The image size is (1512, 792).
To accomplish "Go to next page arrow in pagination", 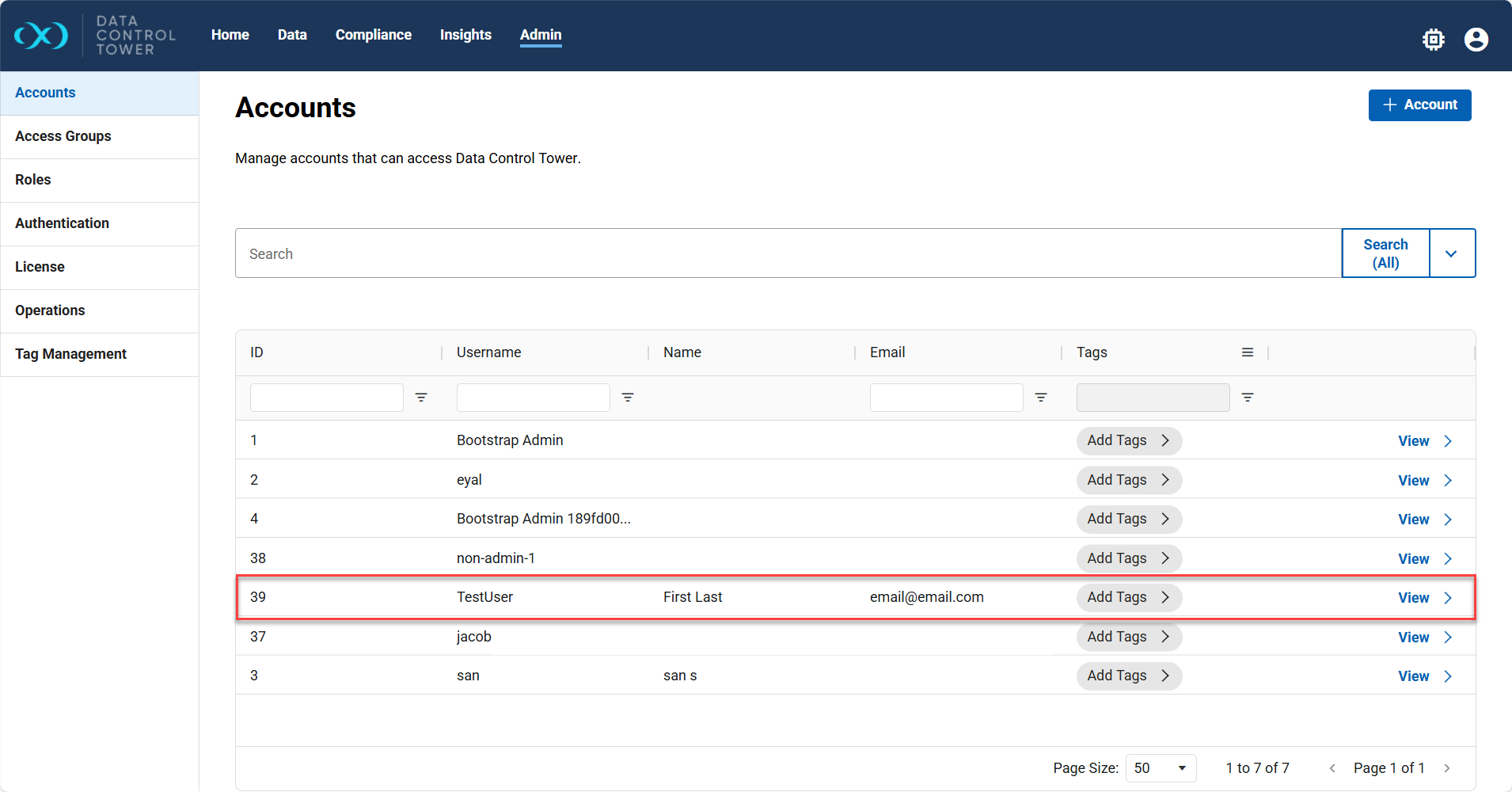I will 1446,768.
